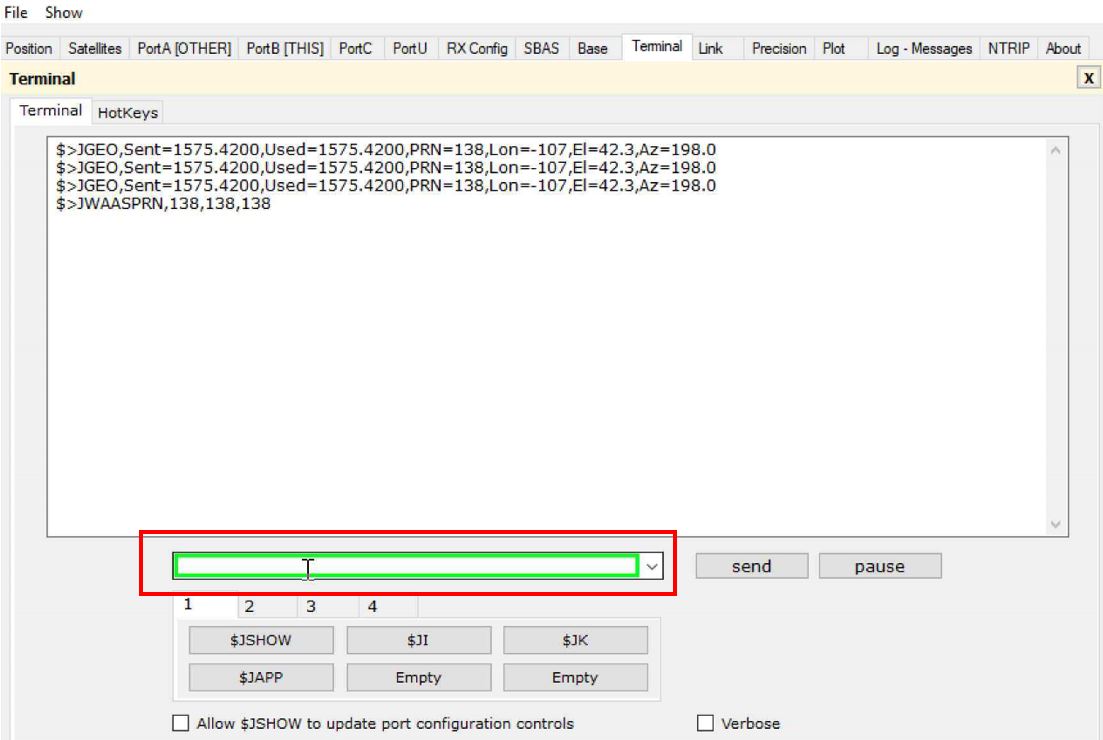Screen dimensions: 1103x740
Task: Go to the RX Config tab
Action: coord(477,49)
